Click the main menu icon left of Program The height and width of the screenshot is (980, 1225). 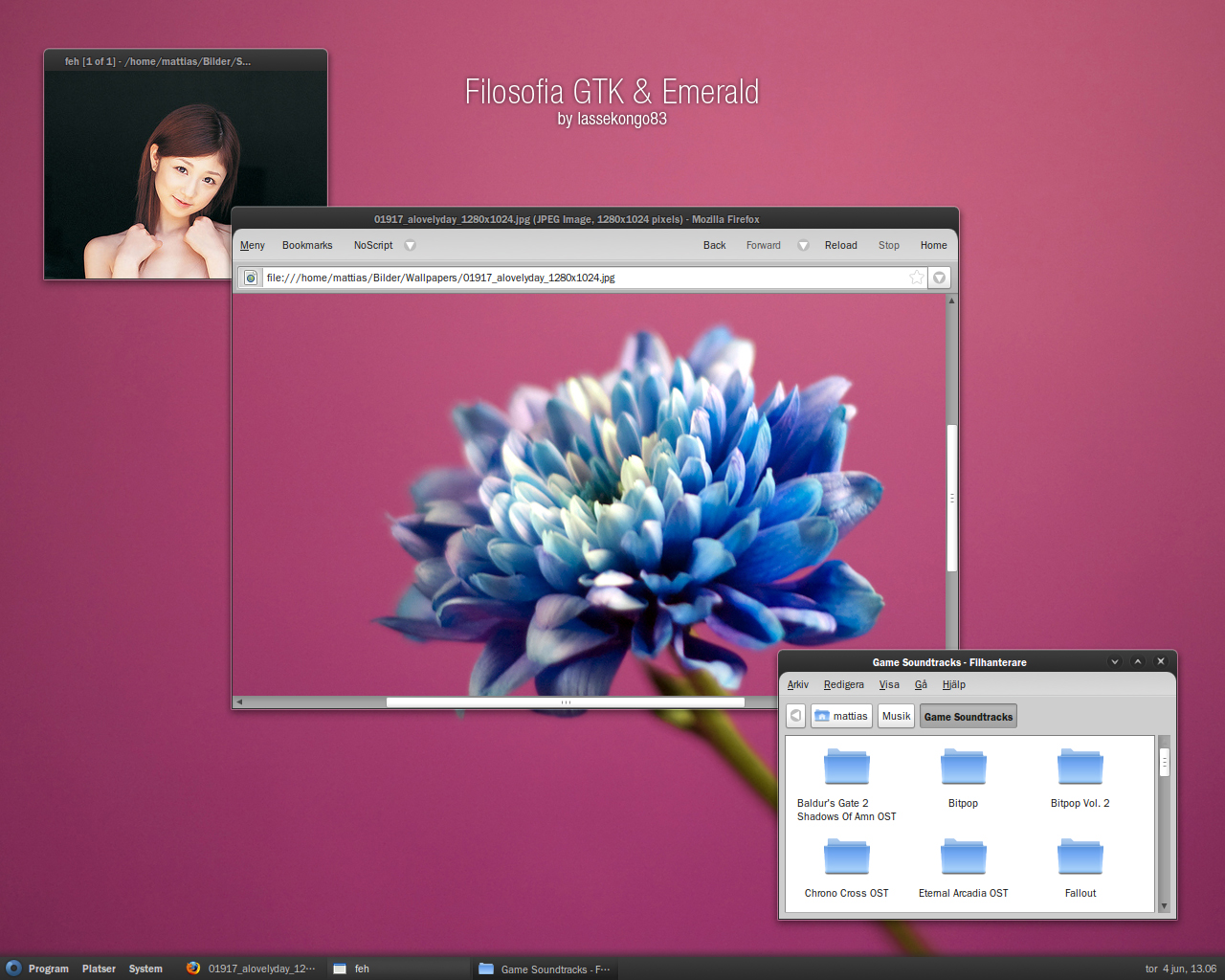[13, 968]
